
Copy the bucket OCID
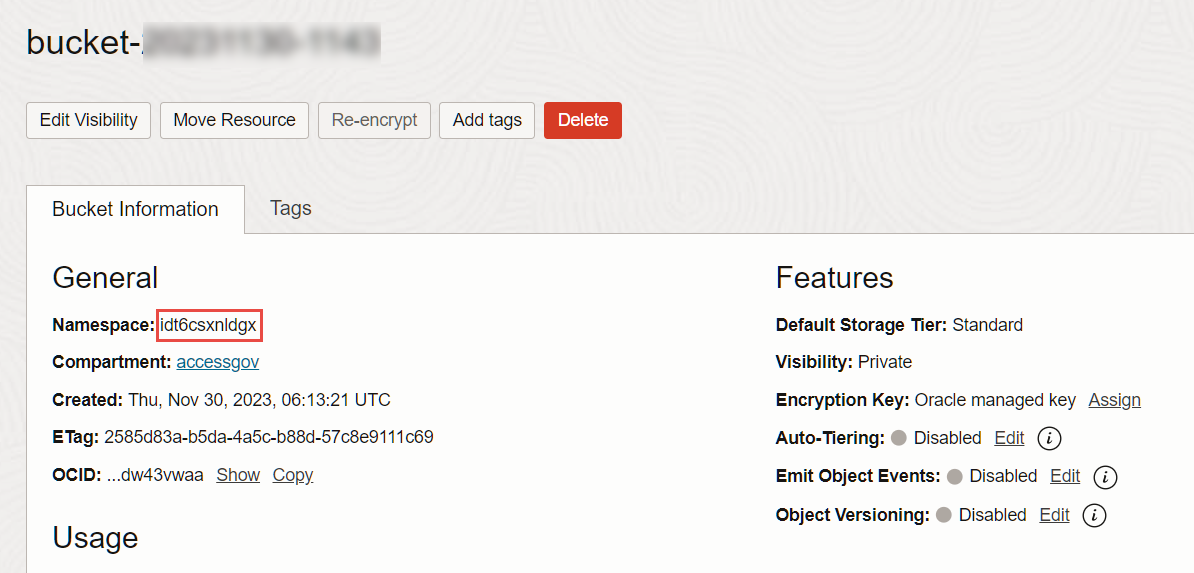pos(293,475)
